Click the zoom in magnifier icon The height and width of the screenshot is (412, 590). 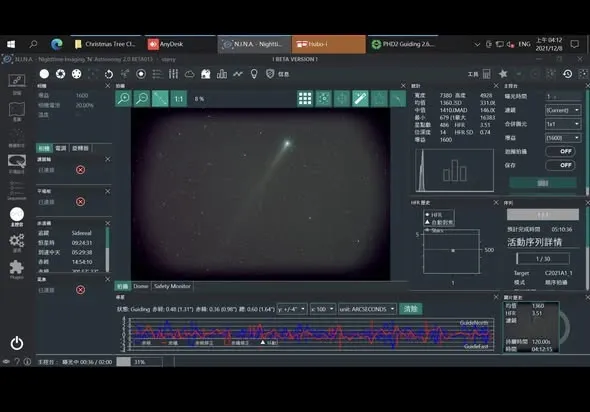pos(123,99)
